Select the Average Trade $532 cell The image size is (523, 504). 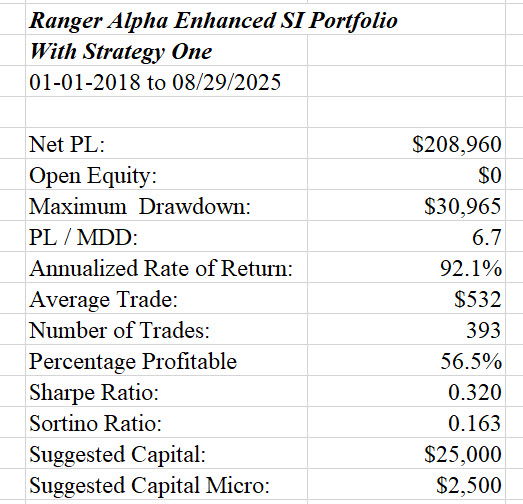coord(406,299)
